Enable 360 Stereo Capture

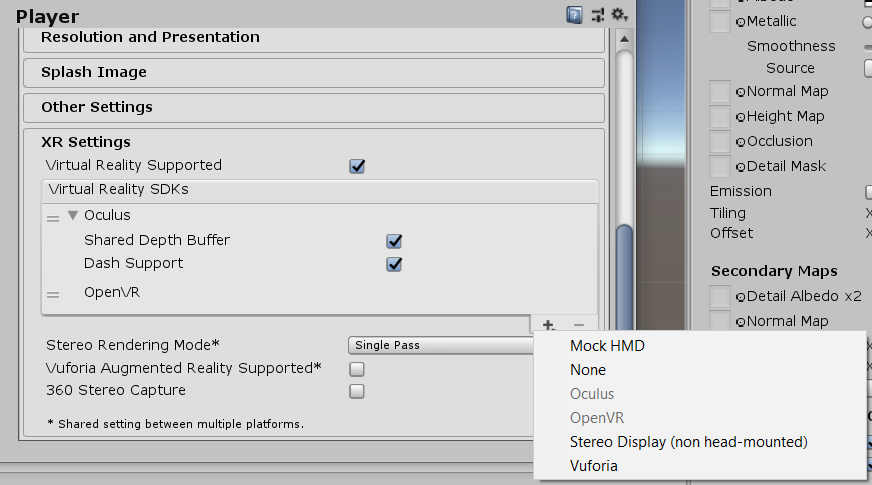[x=357, y=392]
